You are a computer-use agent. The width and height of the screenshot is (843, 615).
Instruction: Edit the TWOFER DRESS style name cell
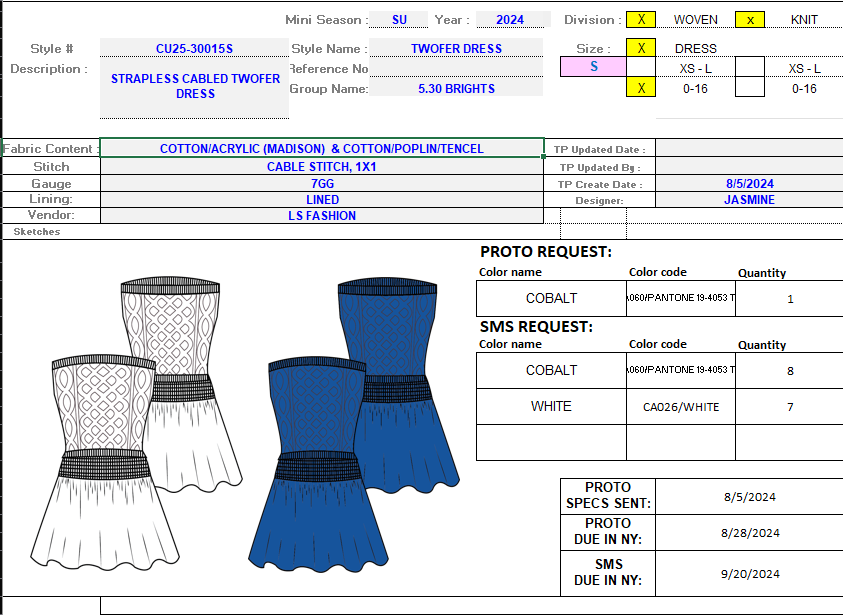455,48
